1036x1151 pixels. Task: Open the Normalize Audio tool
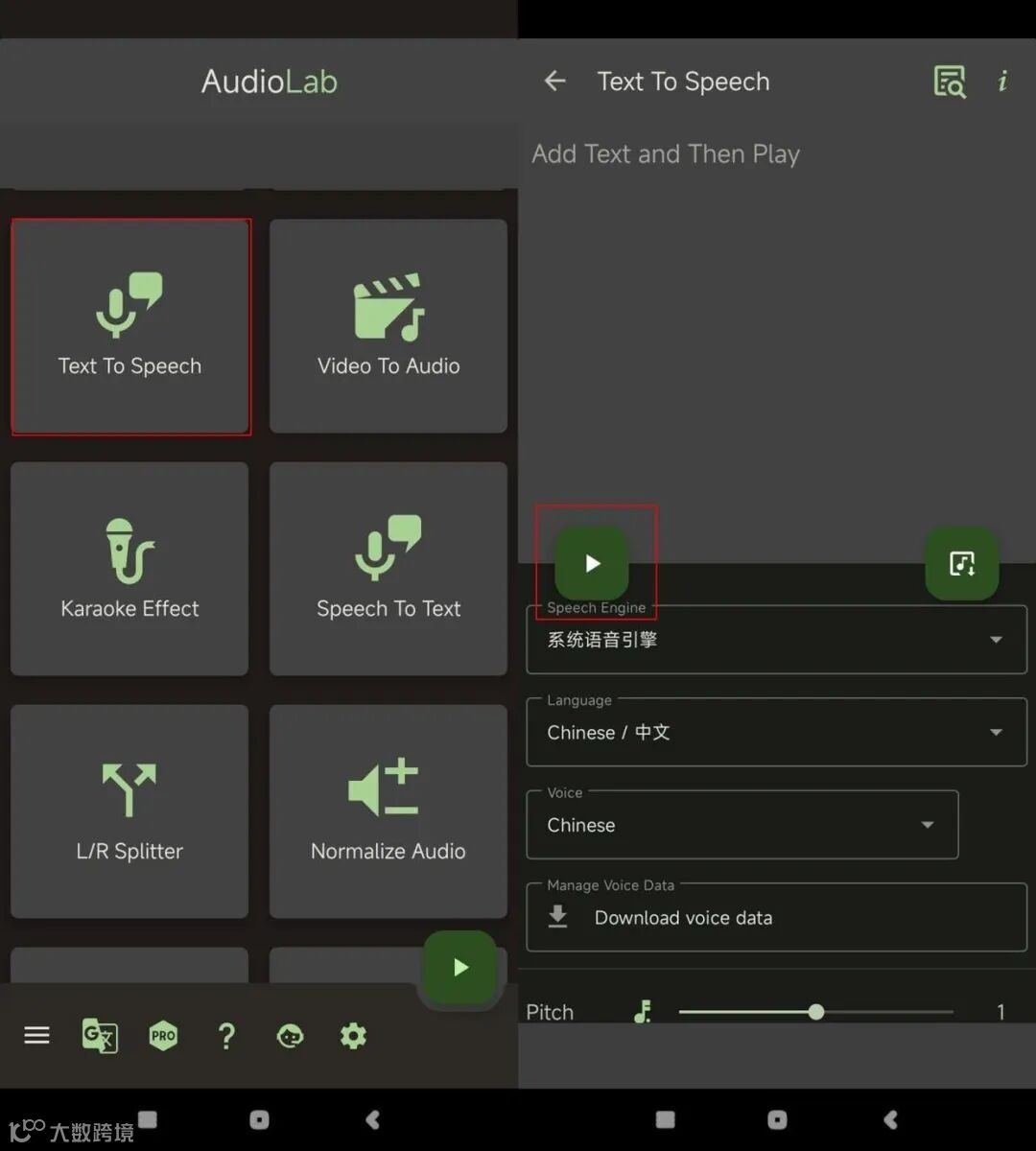[x=388, y=811]
